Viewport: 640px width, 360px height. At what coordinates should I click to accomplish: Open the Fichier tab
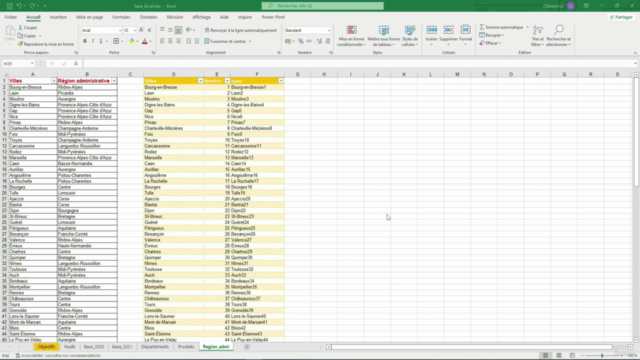[11, 17]
